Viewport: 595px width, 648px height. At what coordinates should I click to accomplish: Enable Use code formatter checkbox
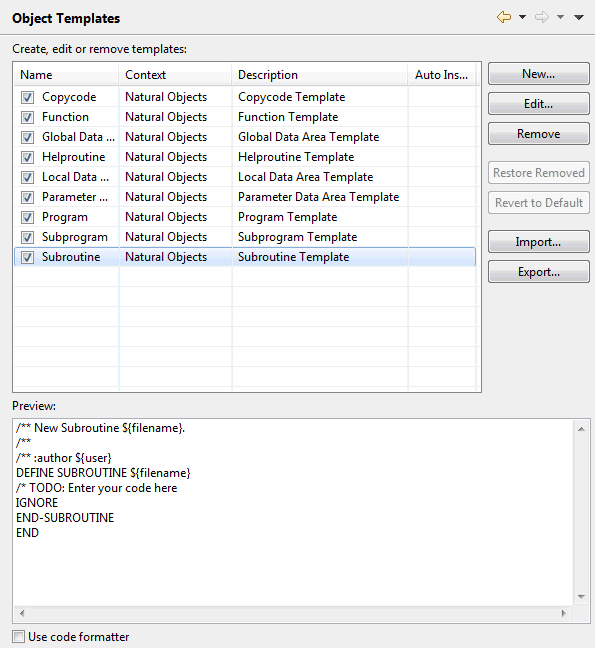(x=18, y=636)
